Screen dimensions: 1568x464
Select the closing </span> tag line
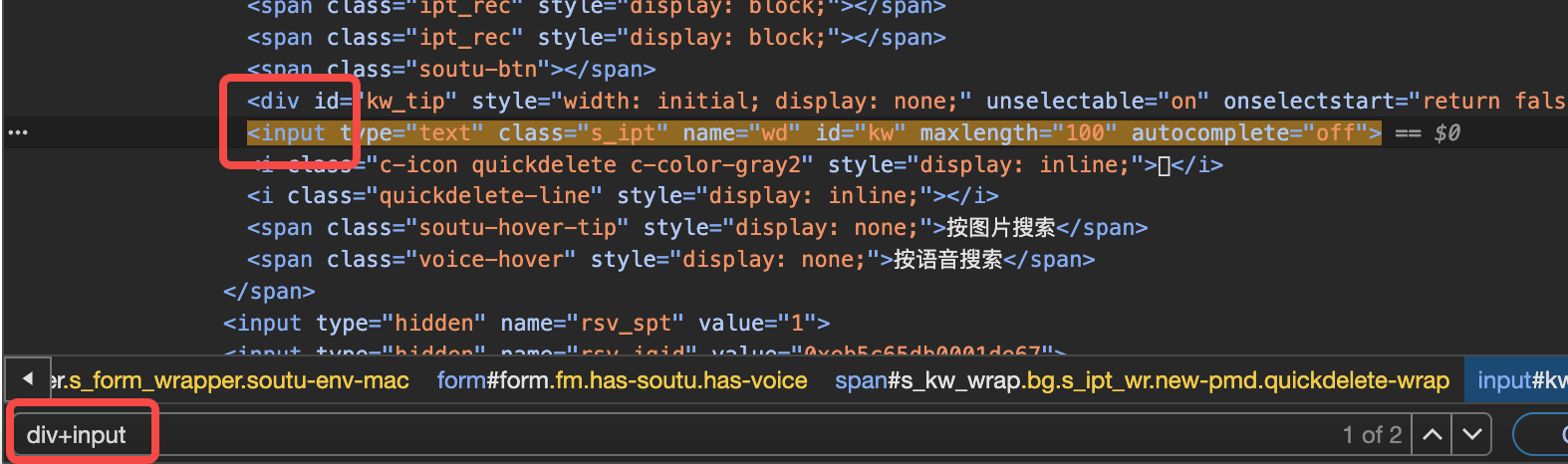(x=269, y=291)
